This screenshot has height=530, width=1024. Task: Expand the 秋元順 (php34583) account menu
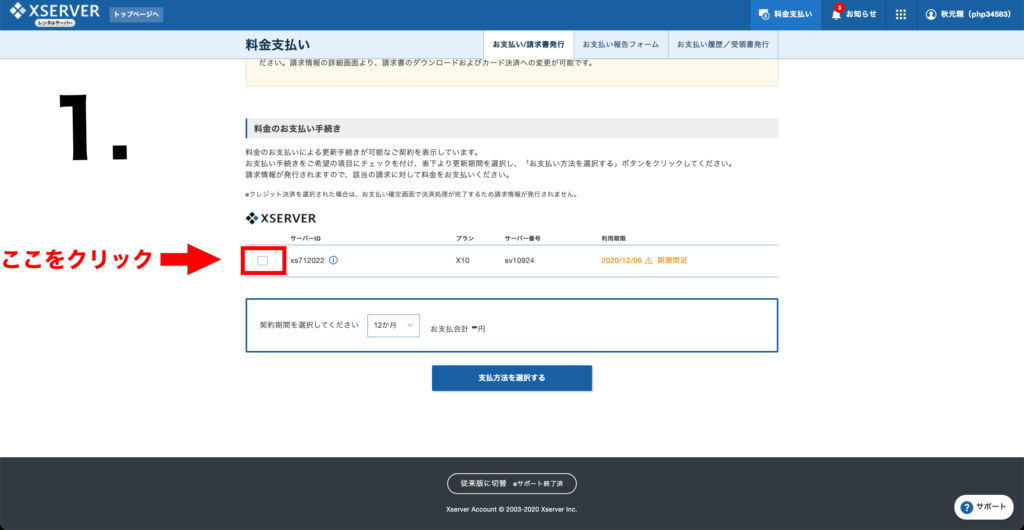[973, 14]
